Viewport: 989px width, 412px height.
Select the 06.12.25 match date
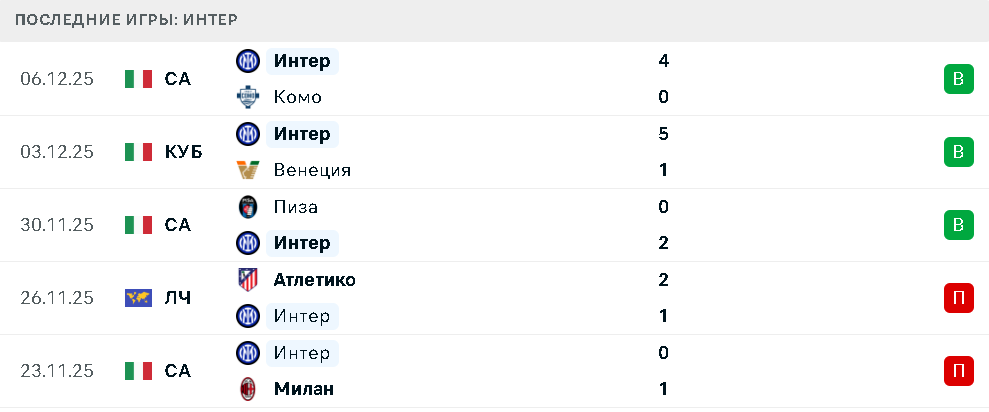coord(57,79)
